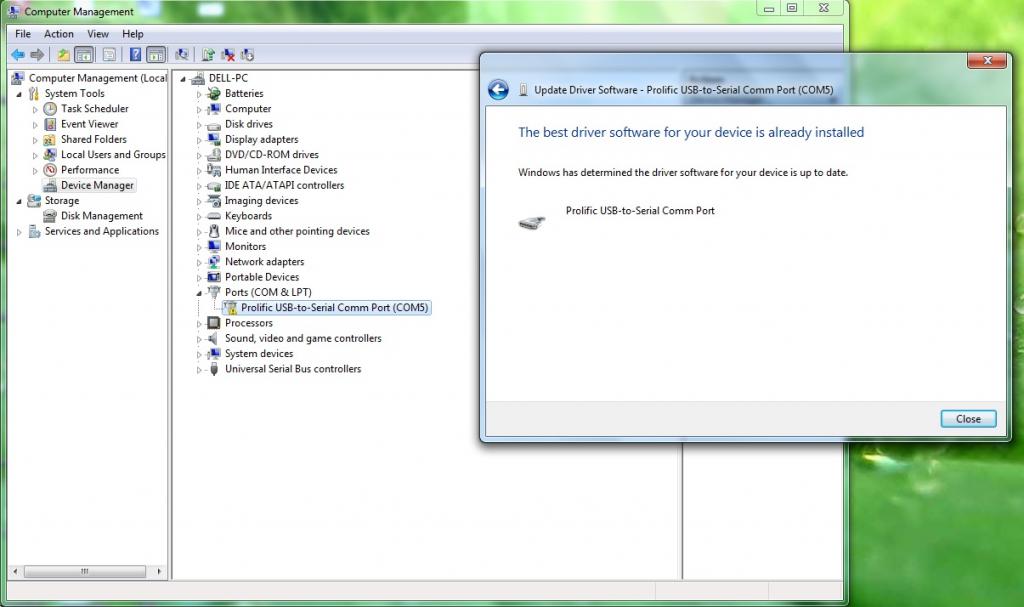This screenshot has height=607, width=1024.
Task: Select Mice and other pointing devices
Action: [x=297, y=231]
